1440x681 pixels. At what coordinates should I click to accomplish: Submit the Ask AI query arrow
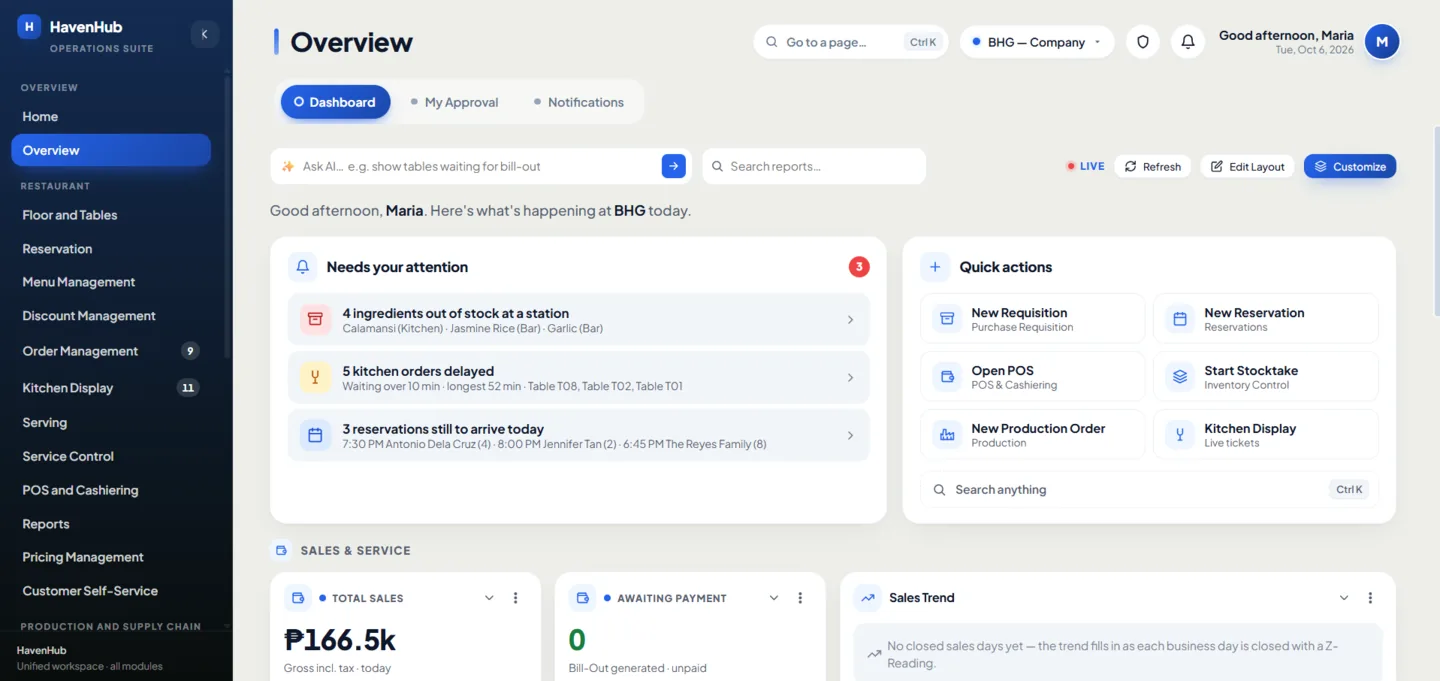pos(674,166)
